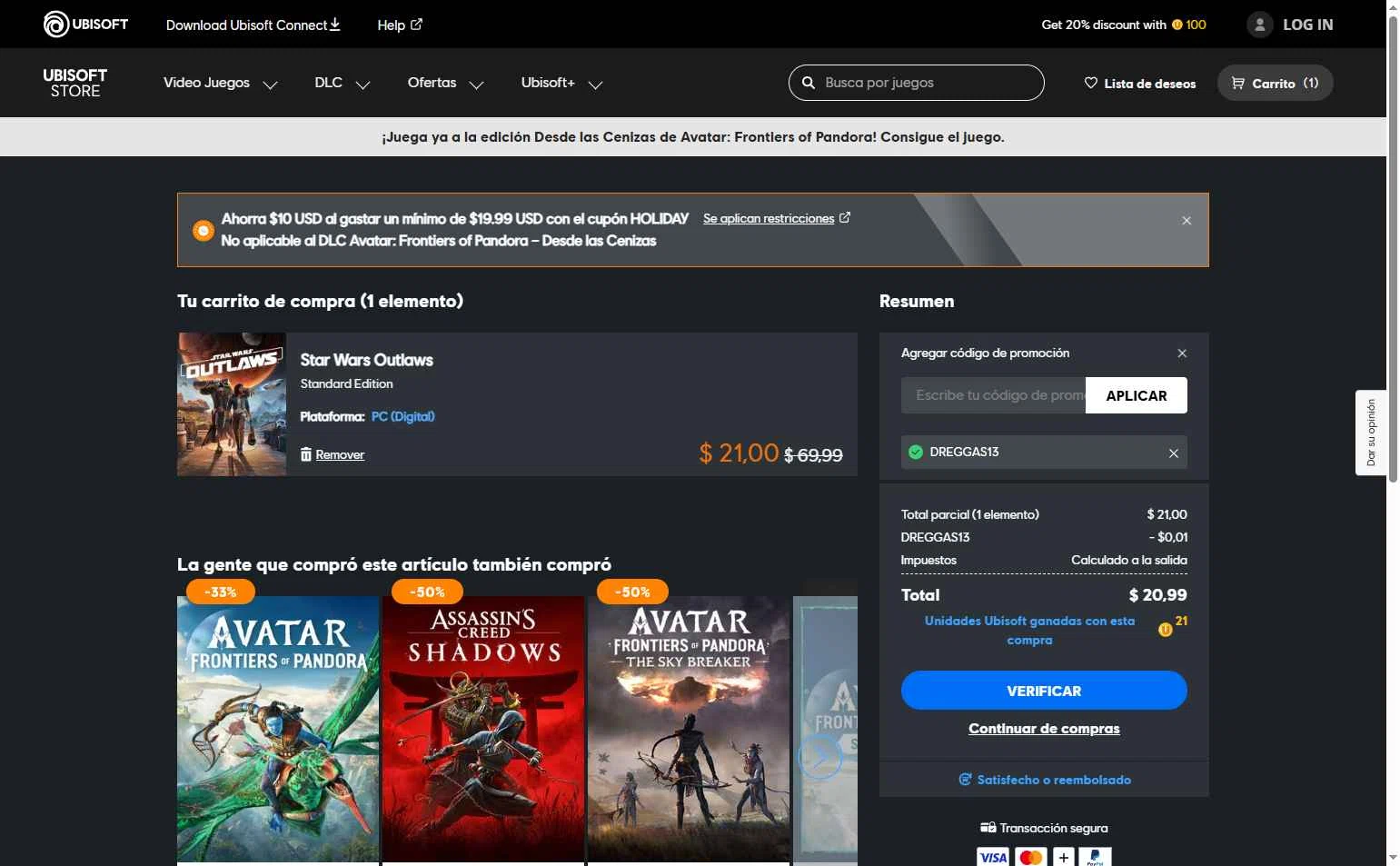The height and width of the screenshot is (866, 1400).
Task: Click the Ubisoft swirl logo
Action: (56, 25)
